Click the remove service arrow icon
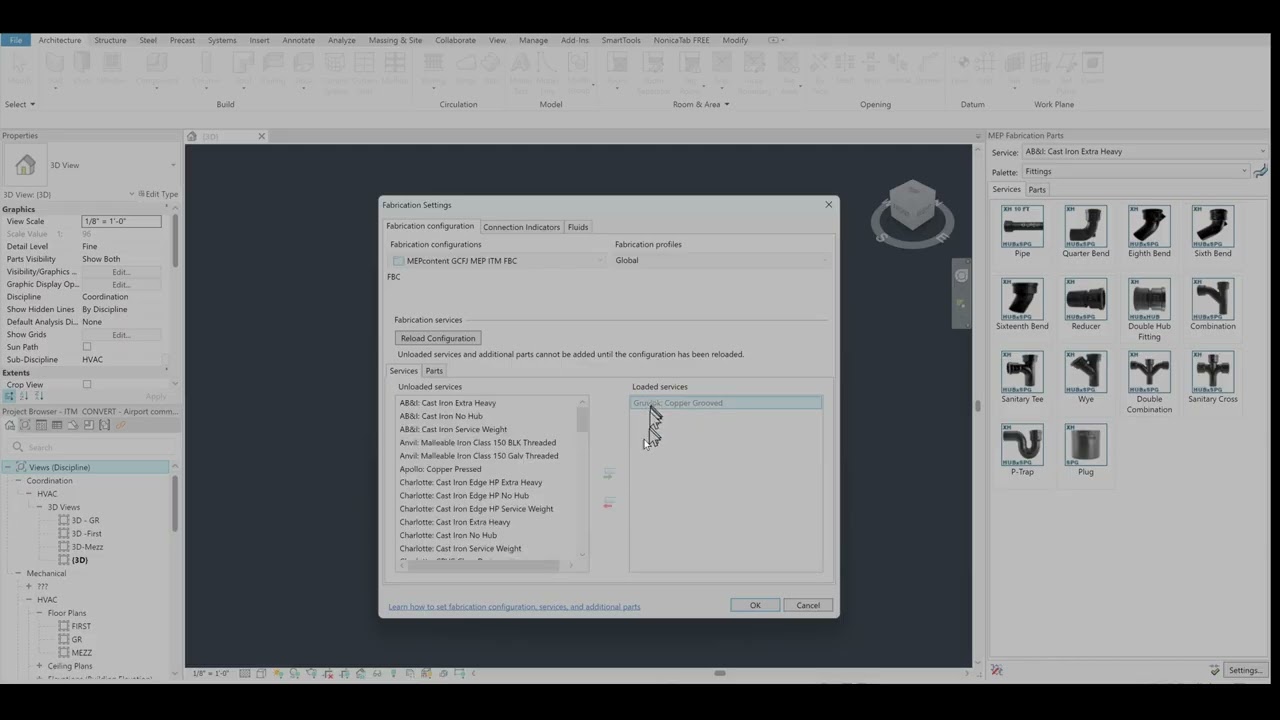Viewport: 1280px width, 720px height. (608, 503)
